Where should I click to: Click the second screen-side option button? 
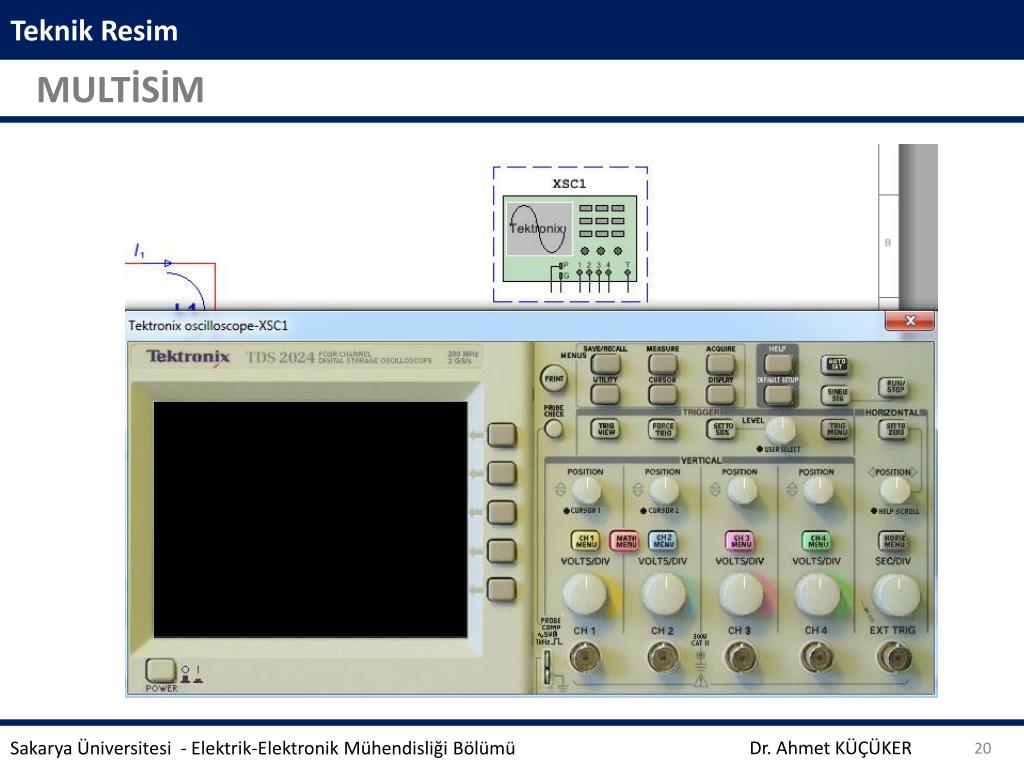(x=502, y=473)
